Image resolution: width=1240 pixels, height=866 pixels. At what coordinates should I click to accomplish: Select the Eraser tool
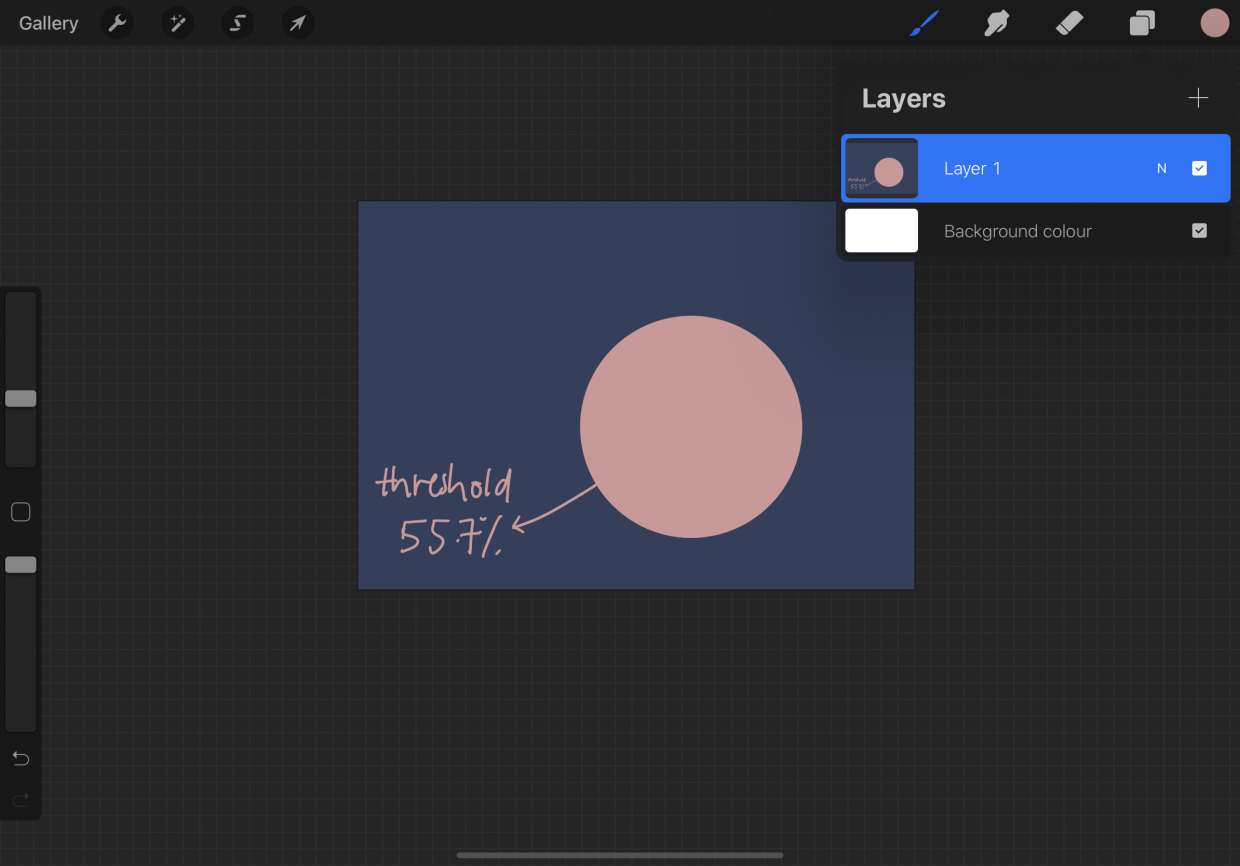(x=1069, y=23)
